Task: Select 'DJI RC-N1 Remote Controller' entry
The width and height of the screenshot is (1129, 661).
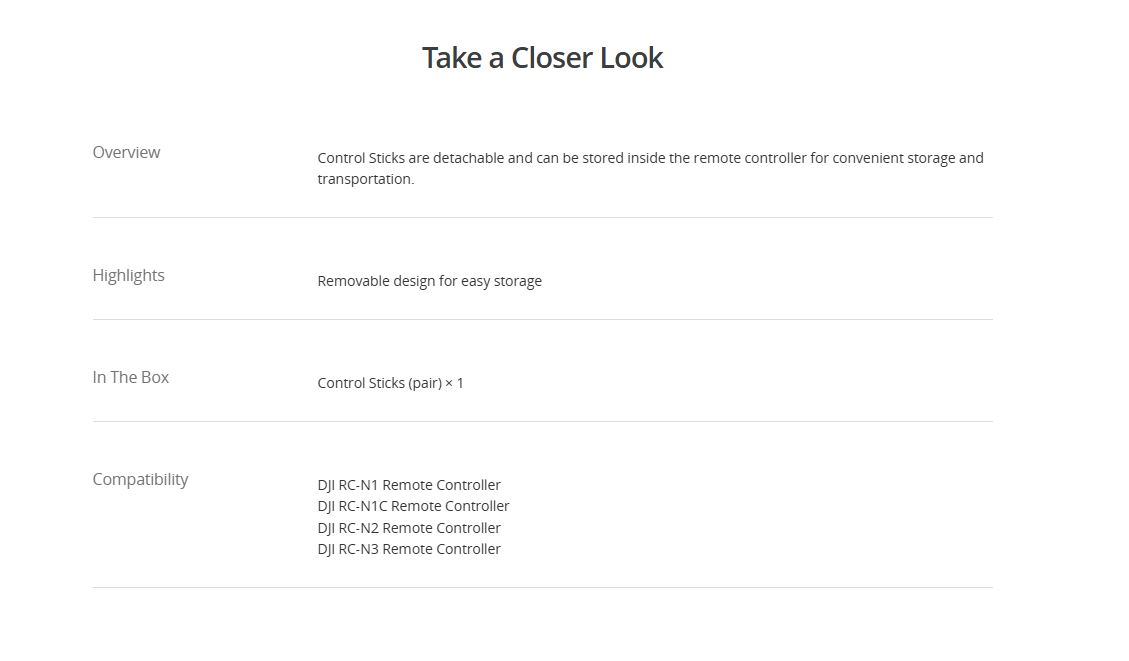Action: click(409, 485)
